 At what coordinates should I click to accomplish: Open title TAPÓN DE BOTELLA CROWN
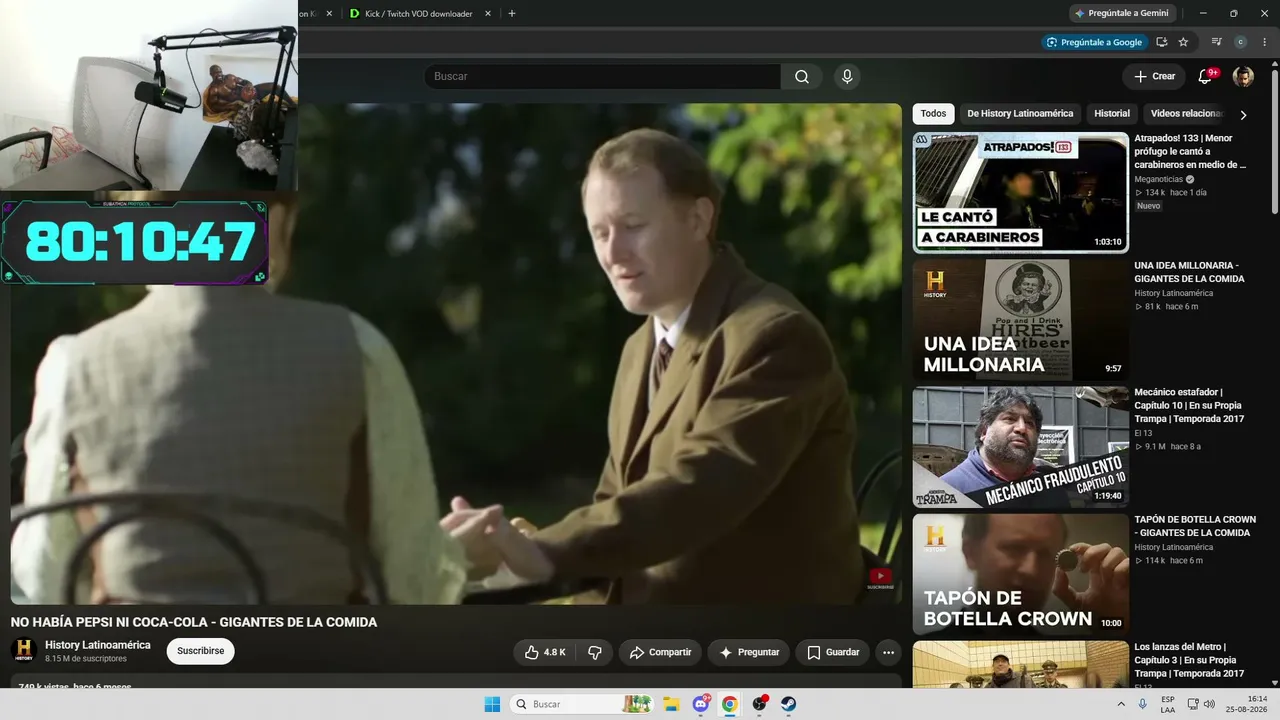pyautogui.click(x=1195, y=526)
